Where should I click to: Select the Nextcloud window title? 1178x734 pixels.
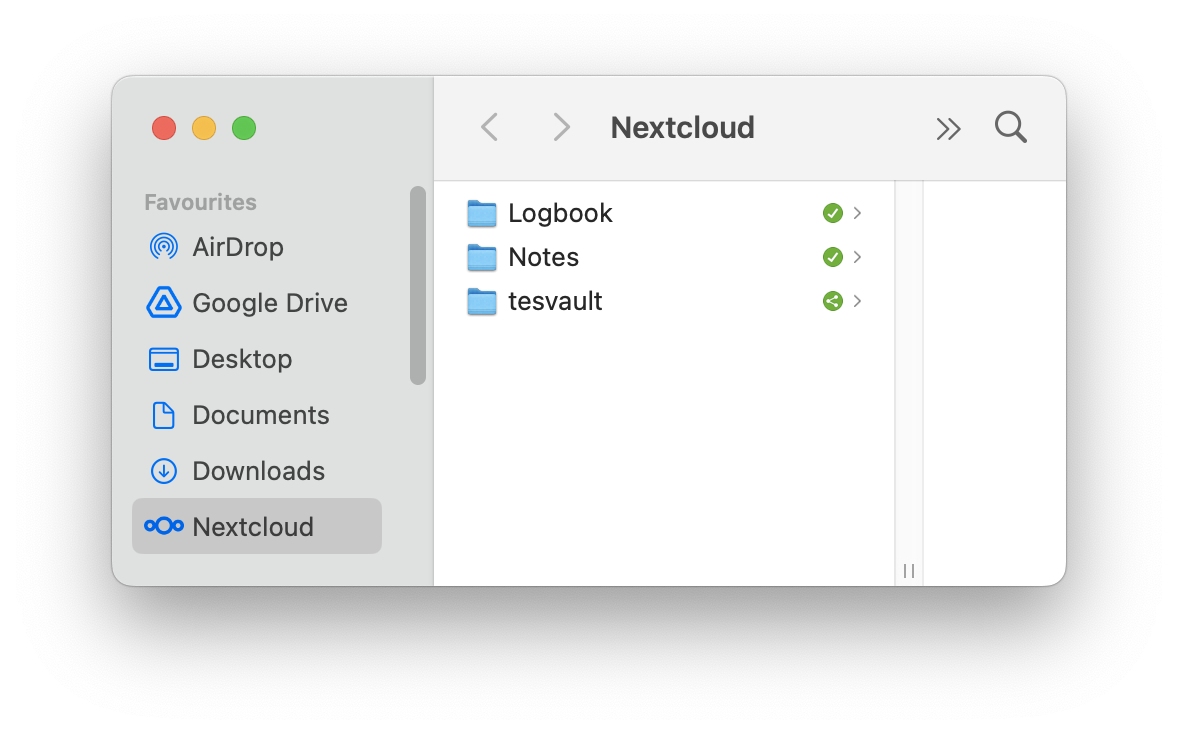682,128
